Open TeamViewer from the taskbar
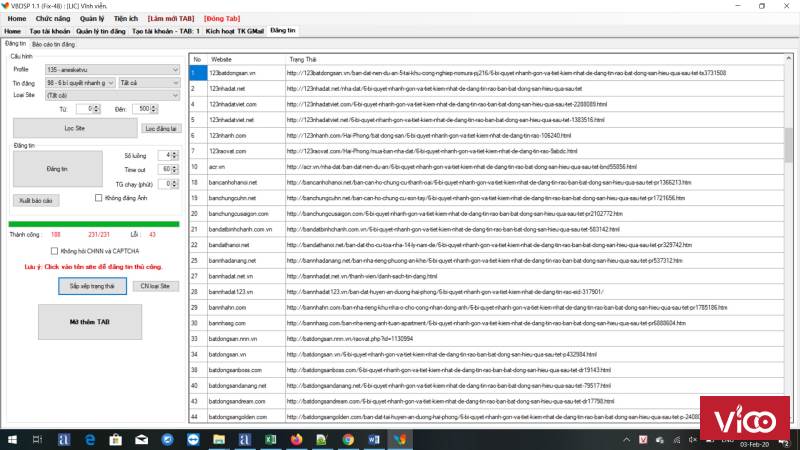Image resolution: width=800 pixels, height=450 pixels. point(193,439)
